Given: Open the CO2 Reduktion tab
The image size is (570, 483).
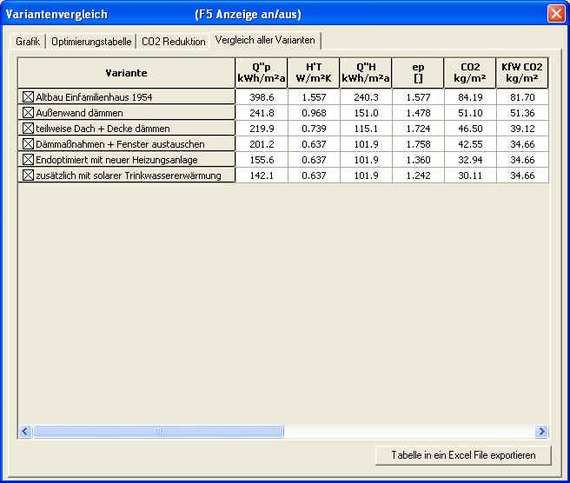Looking at the screenshot, I should pos(173,41).
